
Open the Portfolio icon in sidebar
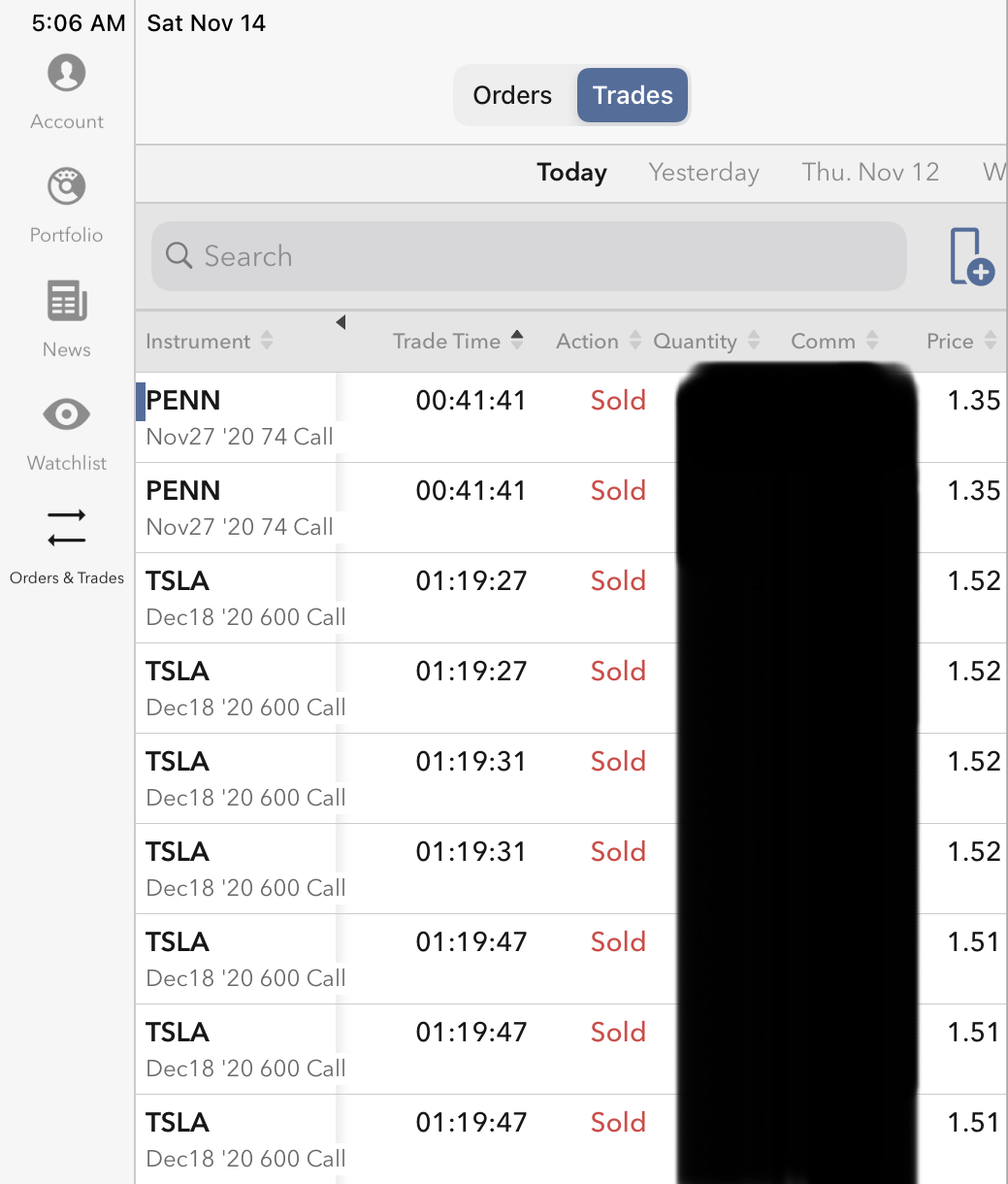[x=67, y=187]
